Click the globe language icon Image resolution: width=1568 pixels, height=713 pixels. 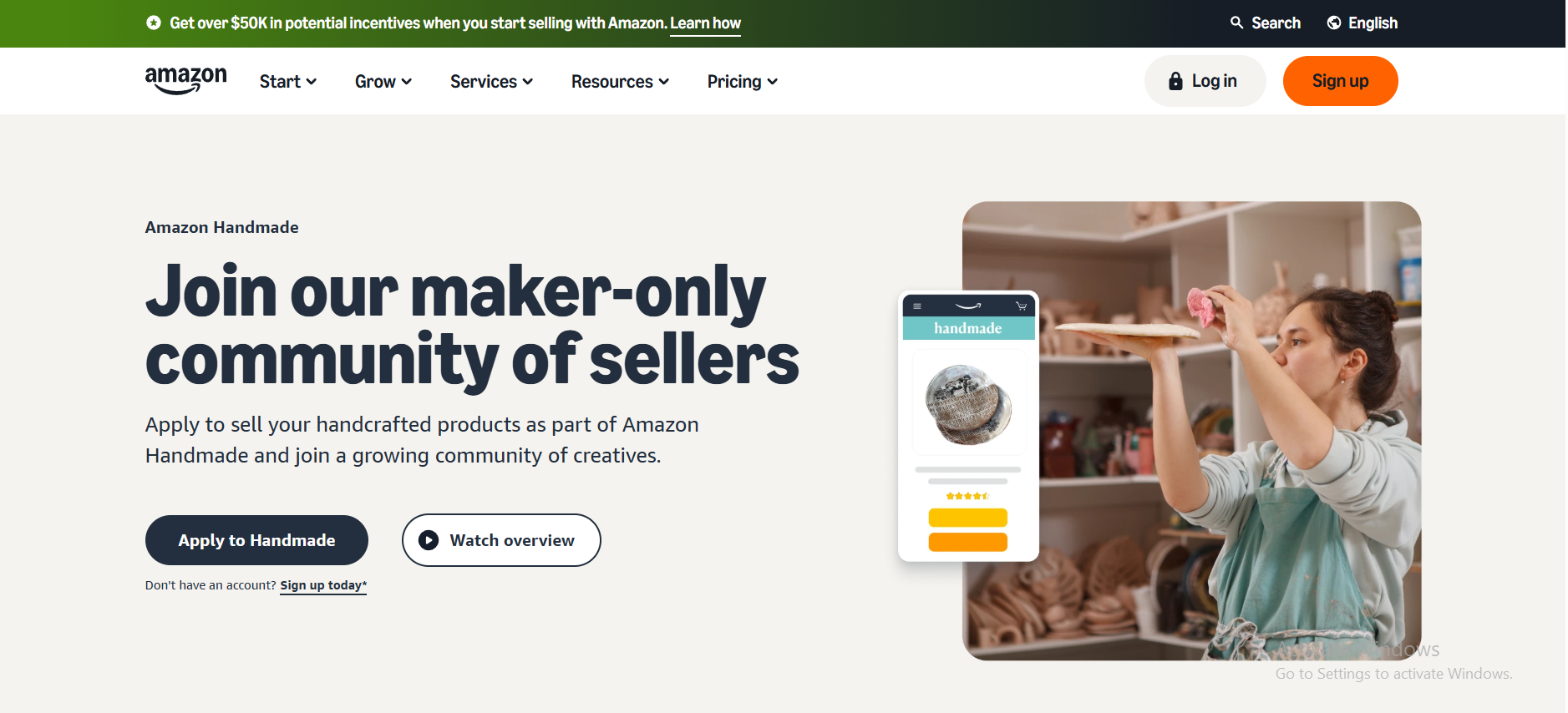[x=1334, y=23]
